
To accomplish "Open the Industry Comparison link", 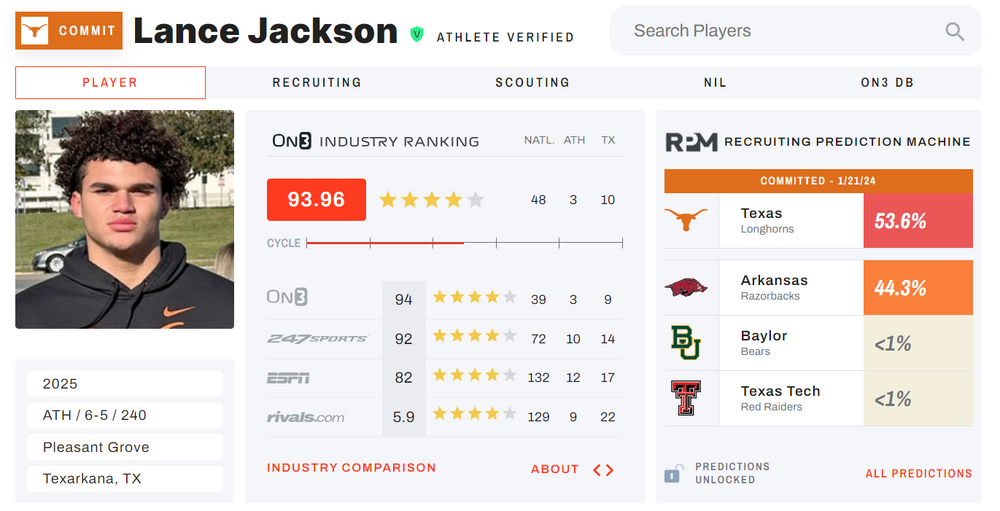I will [x=351, y=468].
